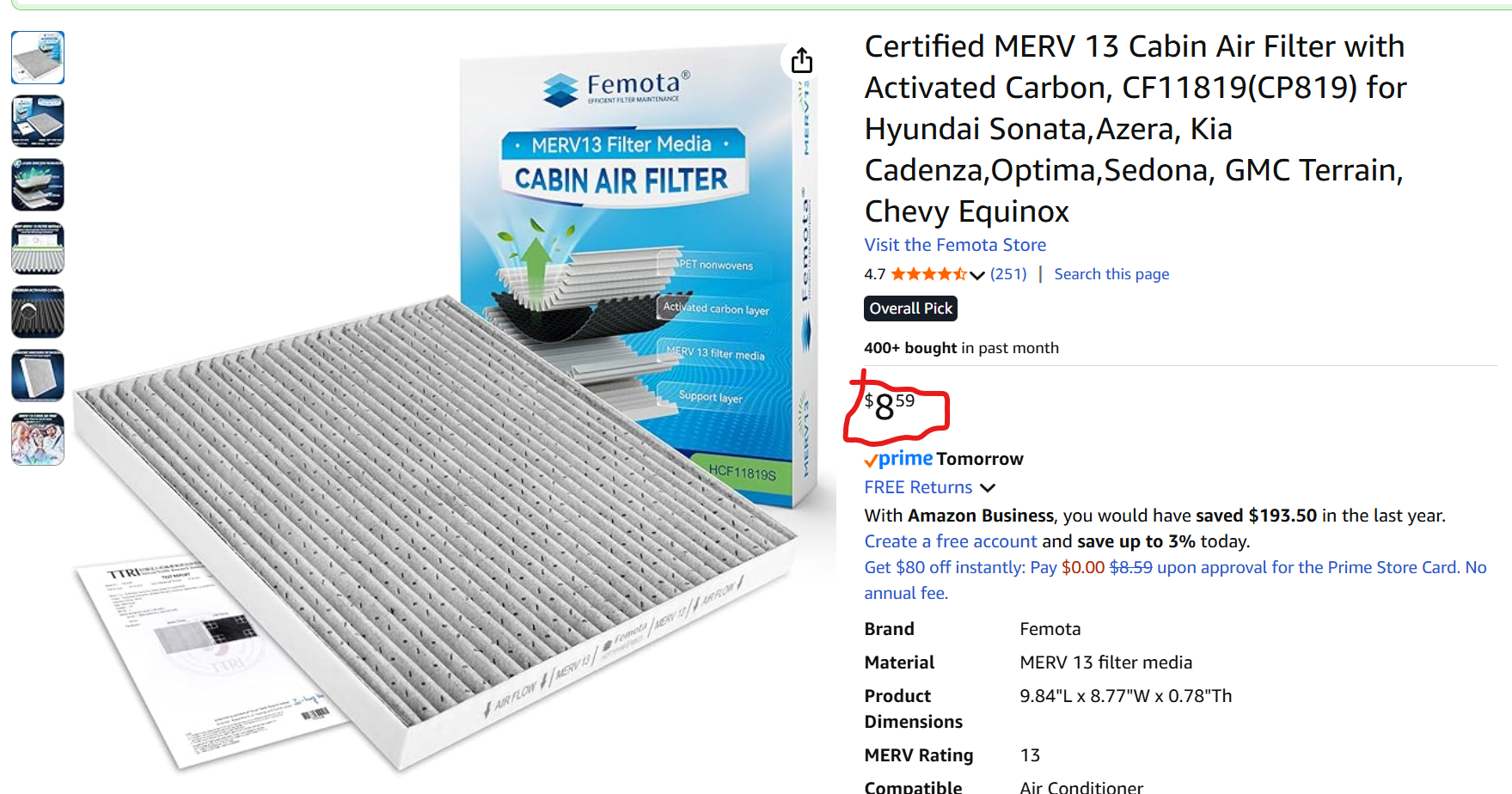This screenshot has height=794, width=1512.
Task: Click Search this page link
Action: [1111, 274]
